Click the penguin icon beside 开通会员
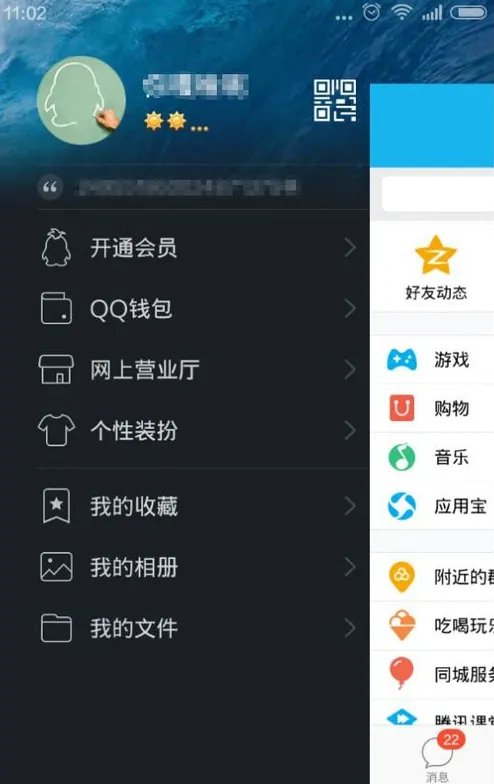Viewport: 494px width, 784px height. (x=56, y=248)
